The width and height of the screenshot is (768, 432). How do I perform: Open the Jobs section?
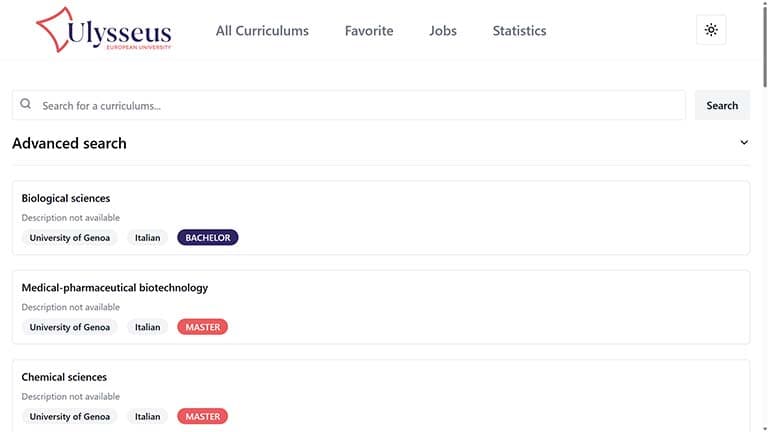443,31
